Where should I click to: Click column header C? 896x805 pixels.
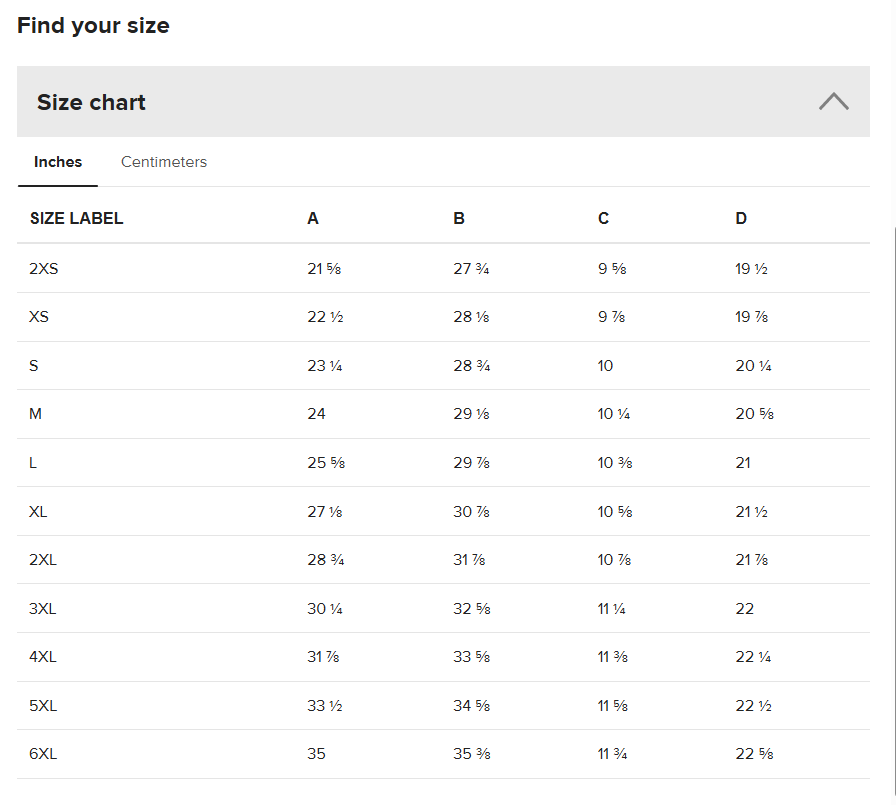click(x=603, y=218)
